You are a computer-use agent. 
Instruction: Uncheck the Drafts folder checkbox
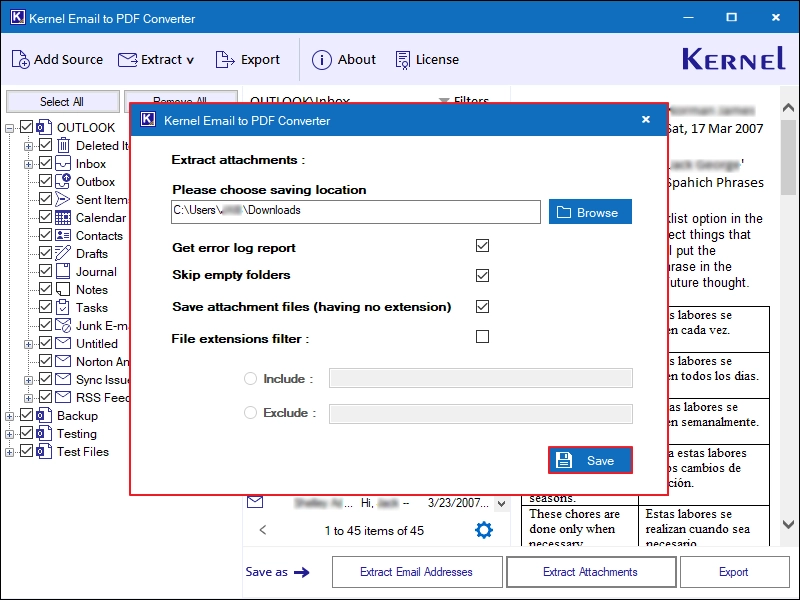click(x=45, y=253)
